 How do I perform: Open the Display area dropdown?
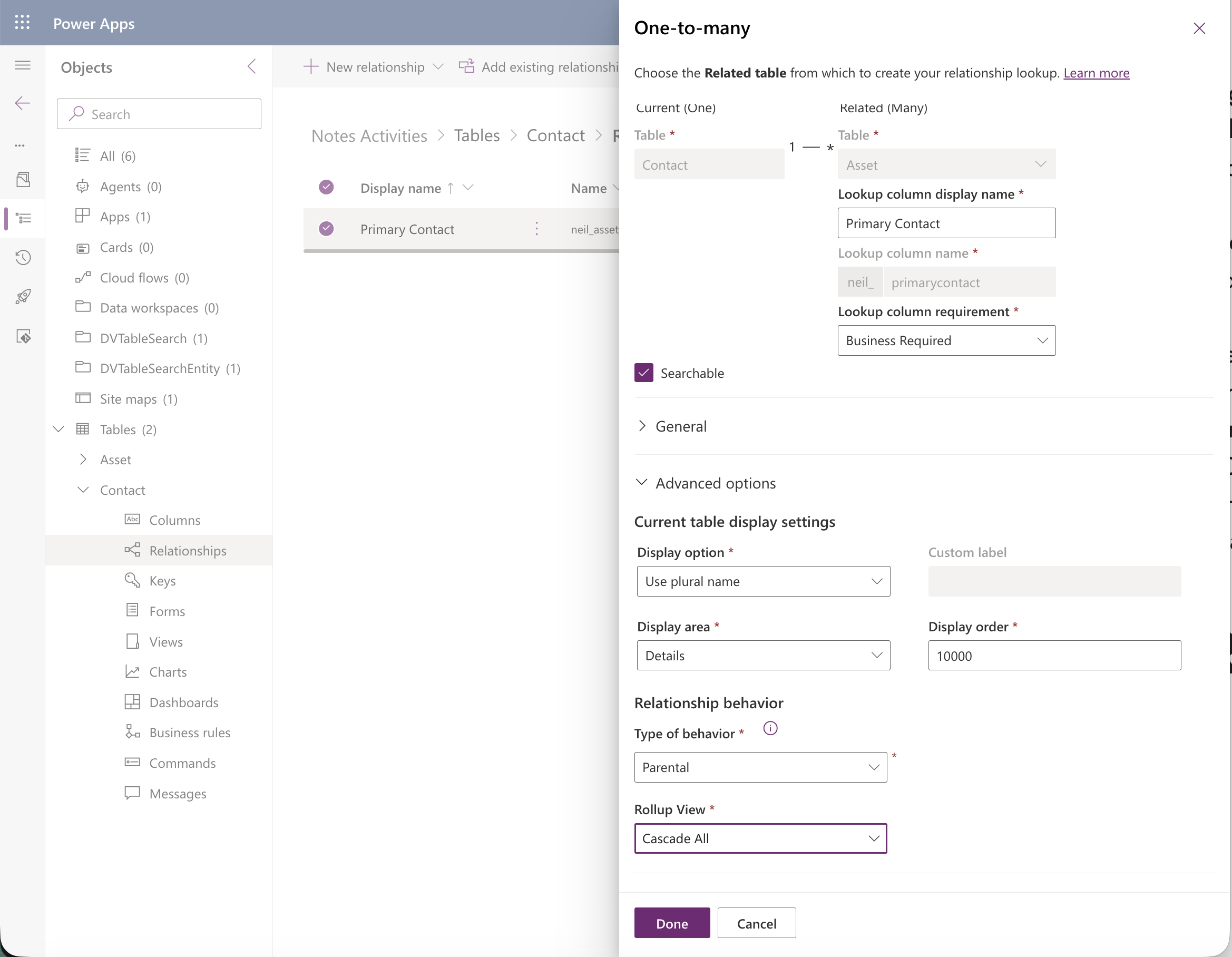[763, 655]
